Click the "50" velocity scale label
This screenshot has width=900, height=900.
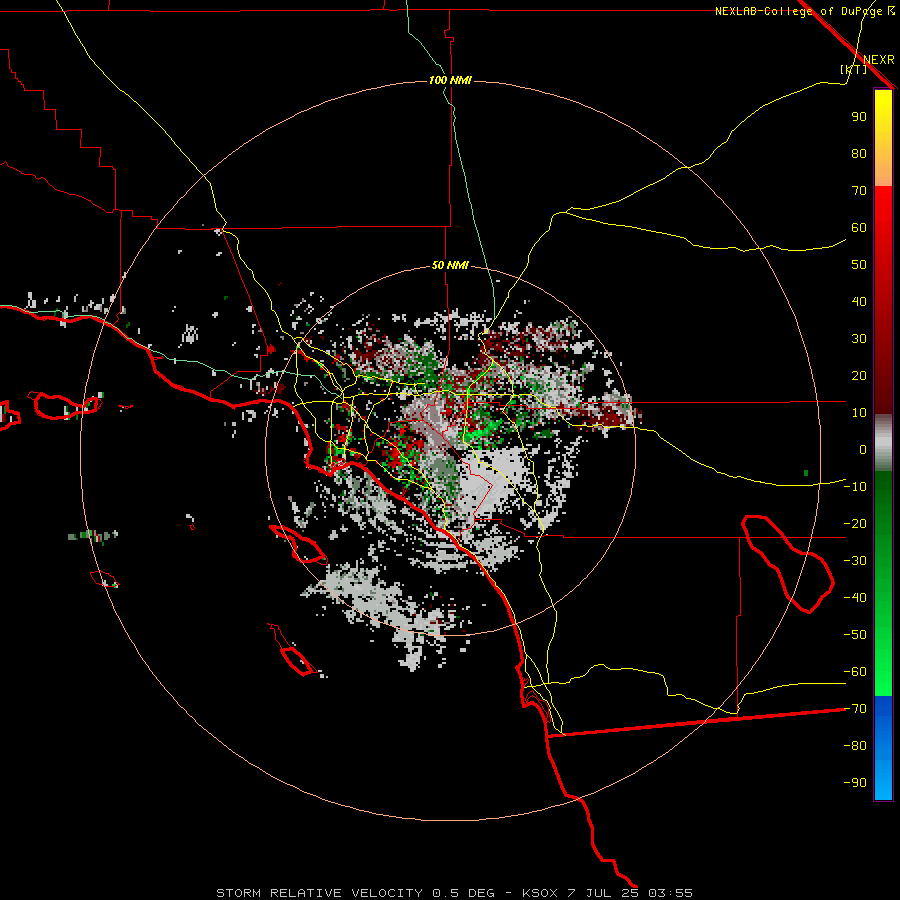pos(859,265)
